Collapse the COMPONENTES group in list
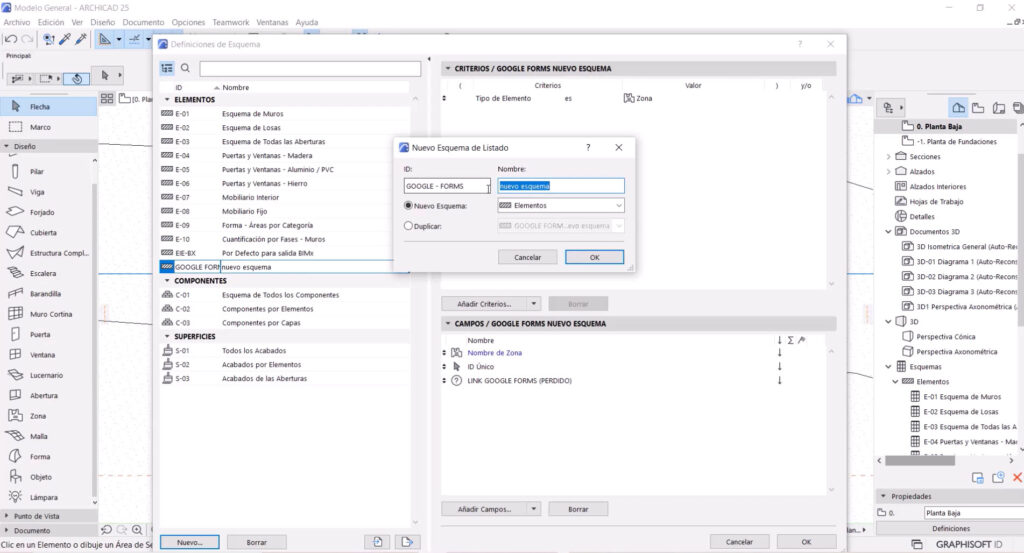 [x=166, y=281]
